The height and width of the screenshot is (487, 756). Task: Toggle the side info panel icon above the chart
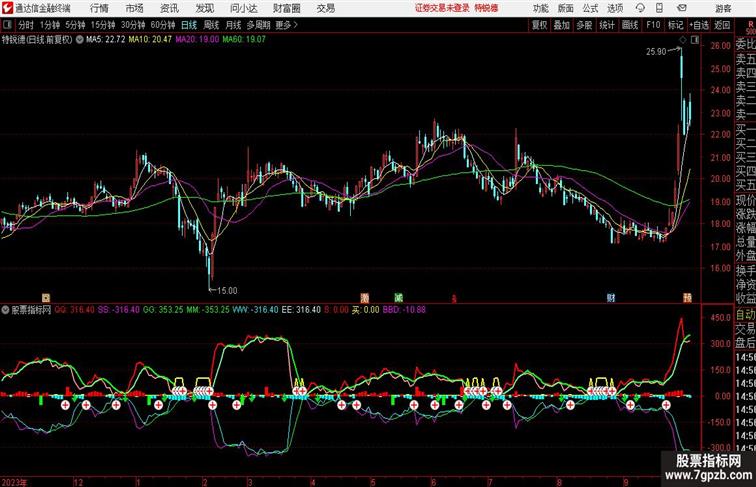tap(694, 40)
